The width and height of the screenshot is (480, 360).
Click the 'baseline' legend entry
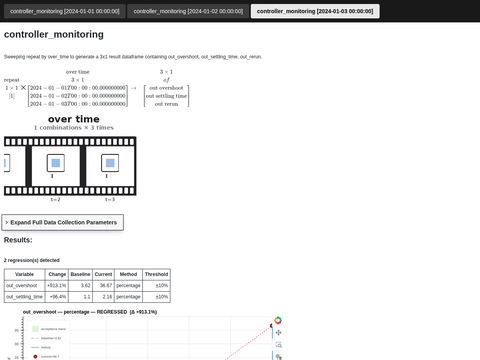point(46,338)
